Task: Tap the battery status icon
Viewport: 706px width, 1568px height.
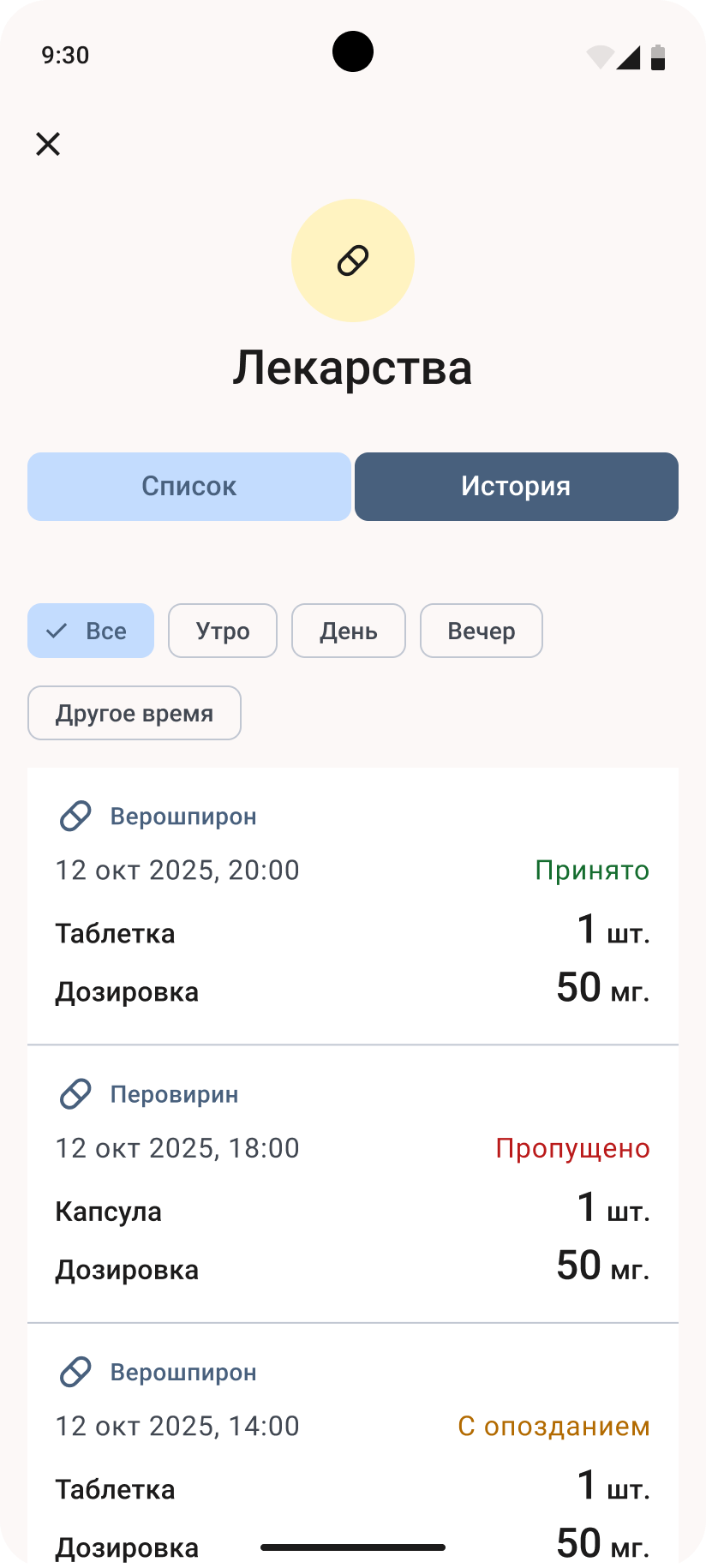Action: coord(658,57)
